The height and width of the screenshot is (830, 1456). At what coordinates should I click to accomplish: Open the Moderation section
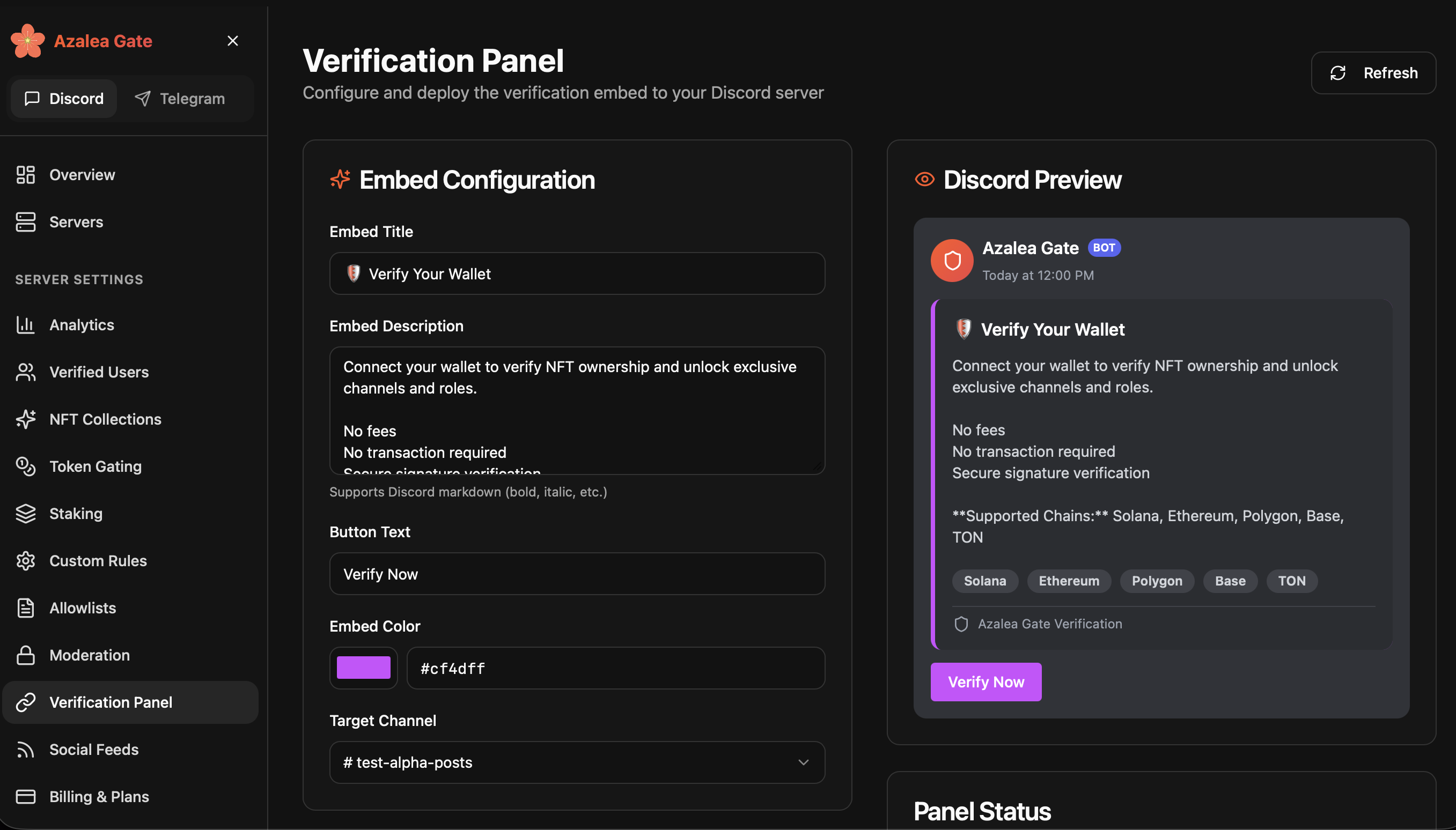[89, 655]
